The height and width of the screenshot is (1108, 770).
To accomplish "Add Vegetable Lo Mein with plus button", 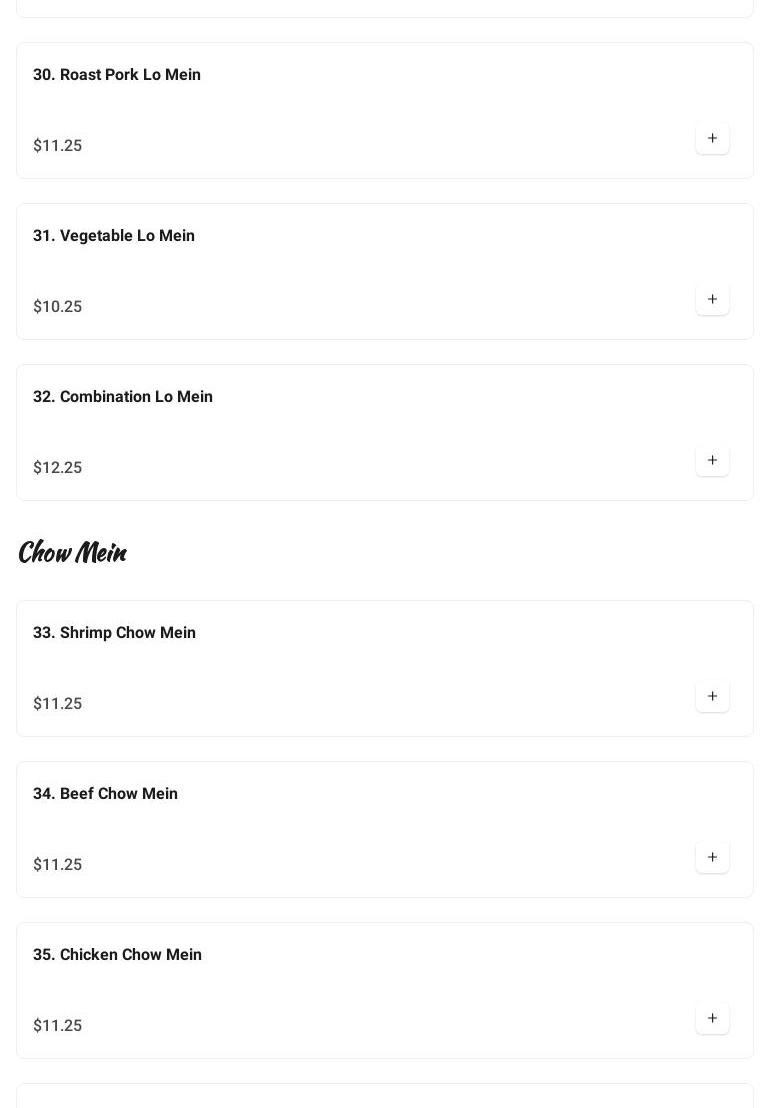I will (712, 299).
